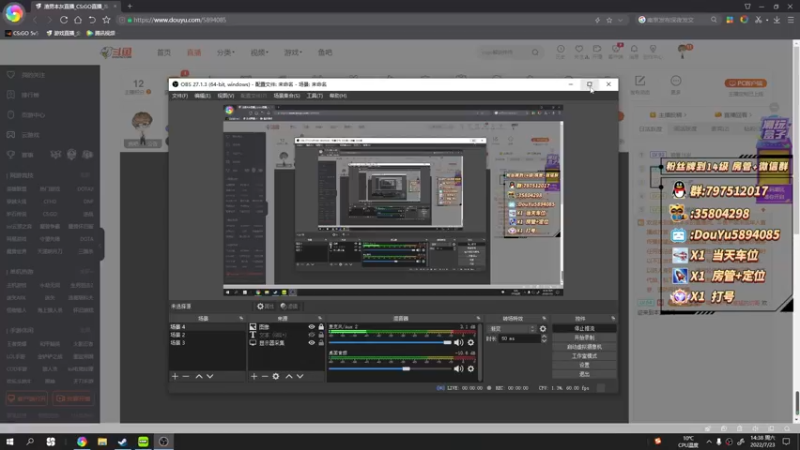The height and width of the screenshot is (450, 800).
Task: Adjust the 桌面音频 volume slider
Action: [x=390, y=368]
